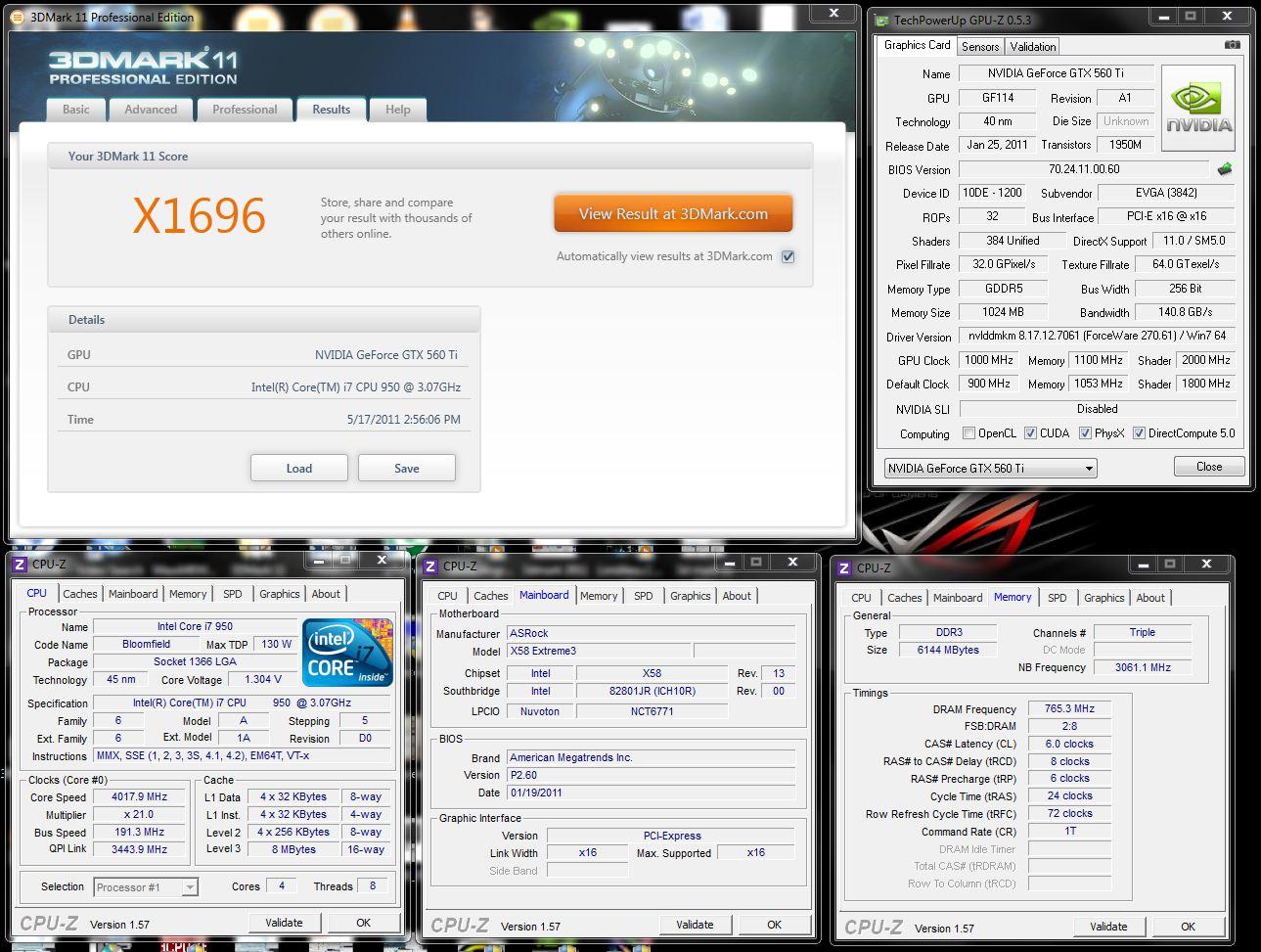Open the GPU selector dropdown in GPU-Z

(990, 469)
